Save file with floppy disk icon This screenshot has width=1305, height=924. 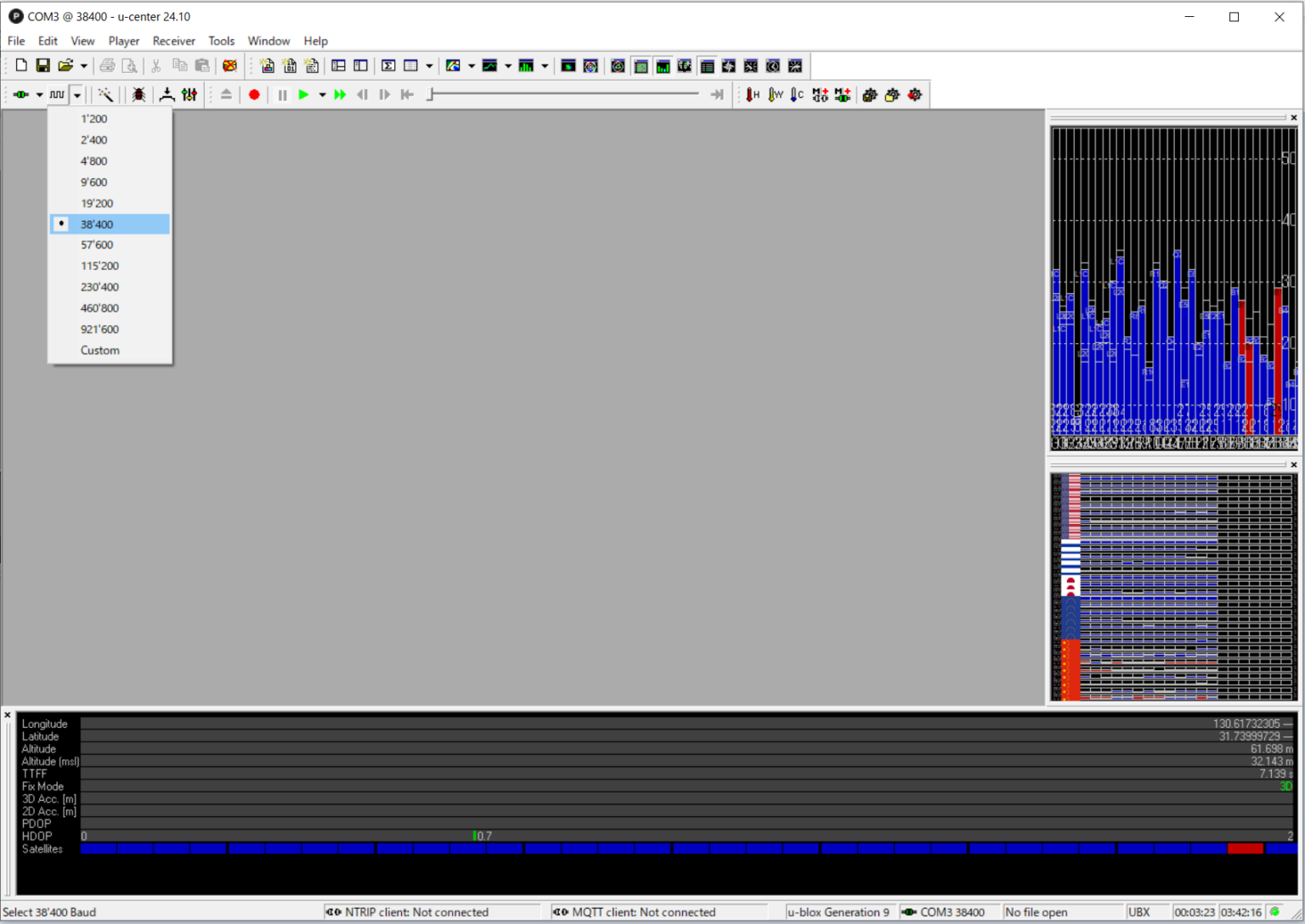(42, 66)
